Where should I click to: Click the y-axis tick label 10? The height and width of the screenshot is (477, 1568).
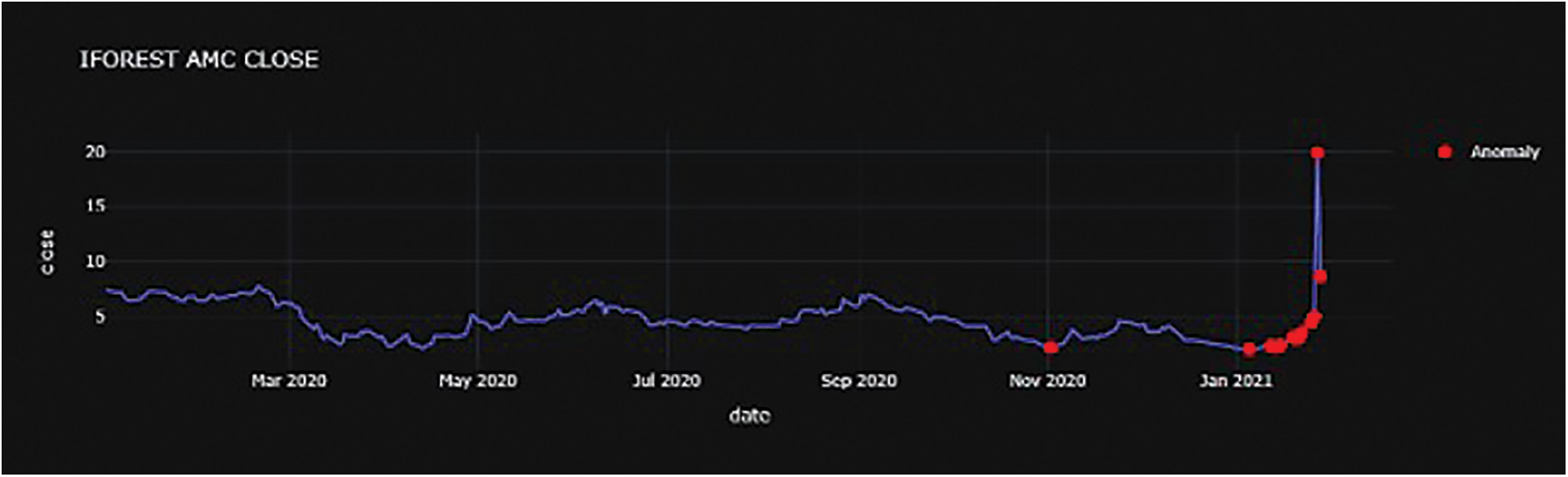95,262
